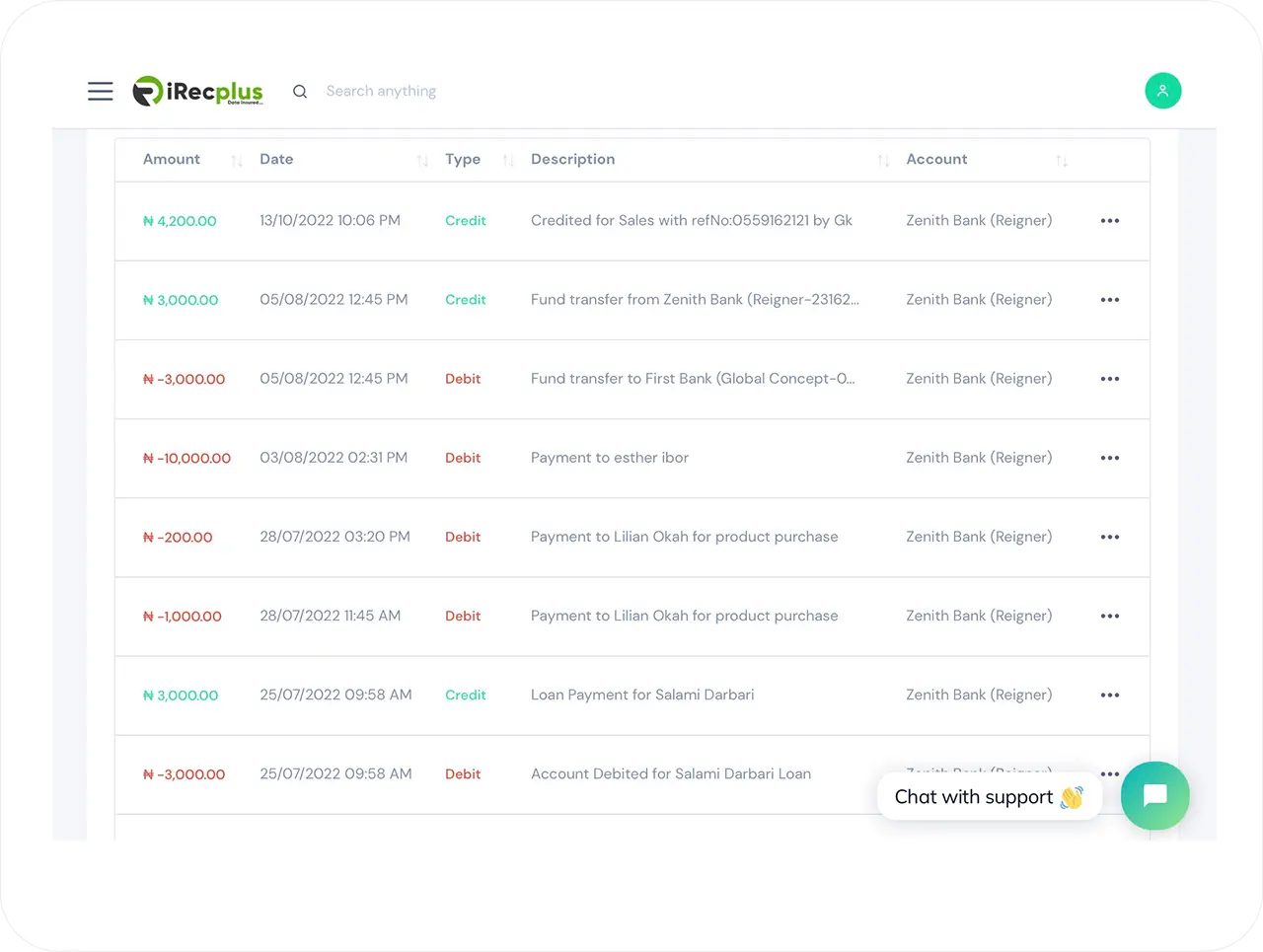This screenshot has width=1263, height=952.
Task: Open the user profile avatar
Action: pos(1162,91)
